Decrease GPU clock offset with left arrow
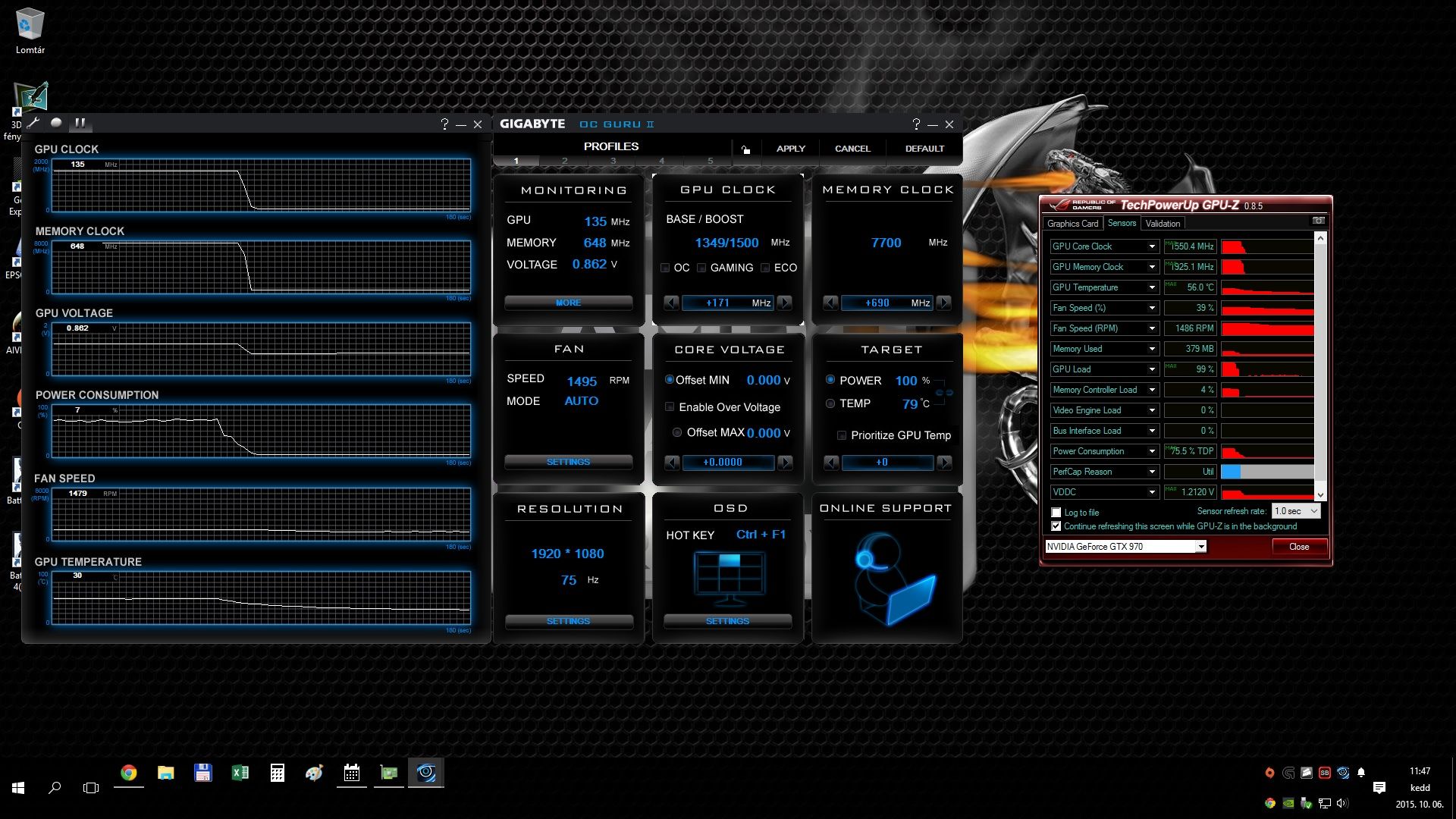The width and height of the screenshot is (1456, 819). tap(671, 303)
